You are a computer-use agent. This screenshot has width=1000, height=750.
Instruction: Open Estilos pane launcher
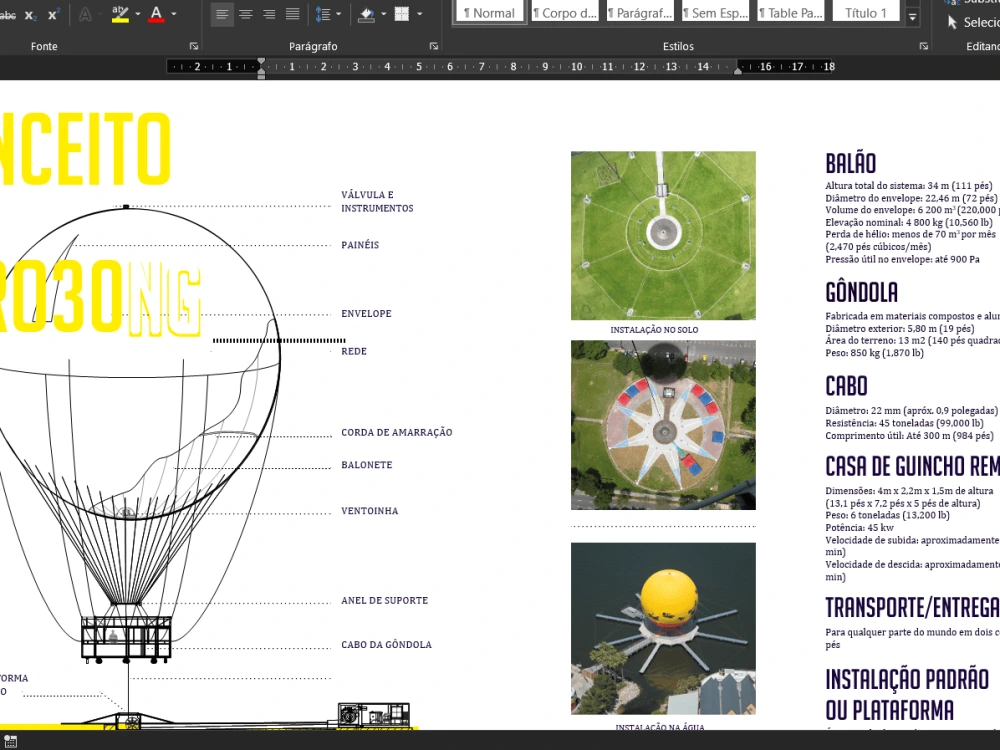click(923, 47)
